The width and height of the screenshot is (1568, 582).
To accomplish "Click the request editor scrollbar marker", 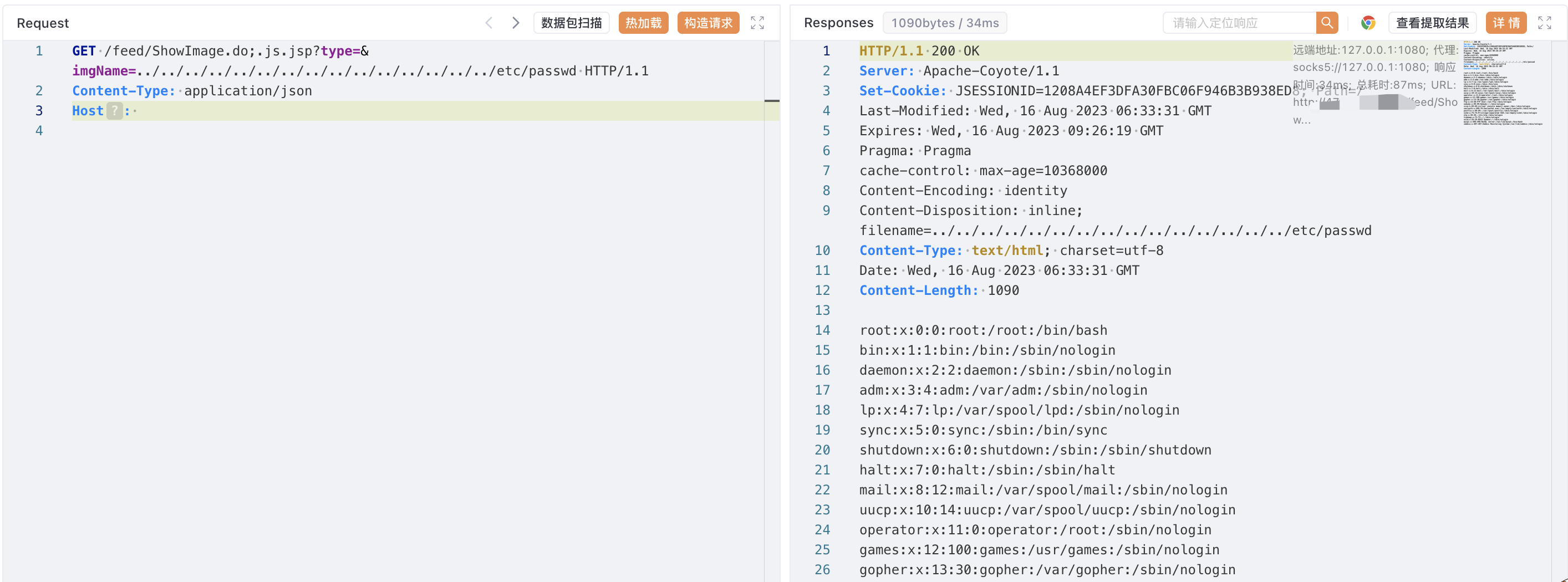I will (772, 100).
